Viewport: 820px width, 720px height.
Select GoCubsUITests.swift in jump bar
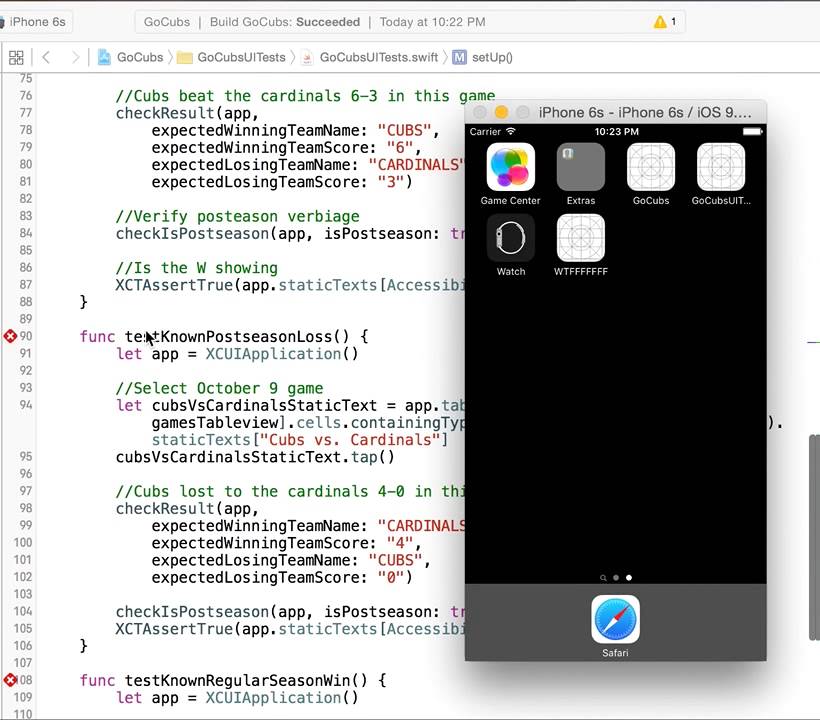point(370,57)
